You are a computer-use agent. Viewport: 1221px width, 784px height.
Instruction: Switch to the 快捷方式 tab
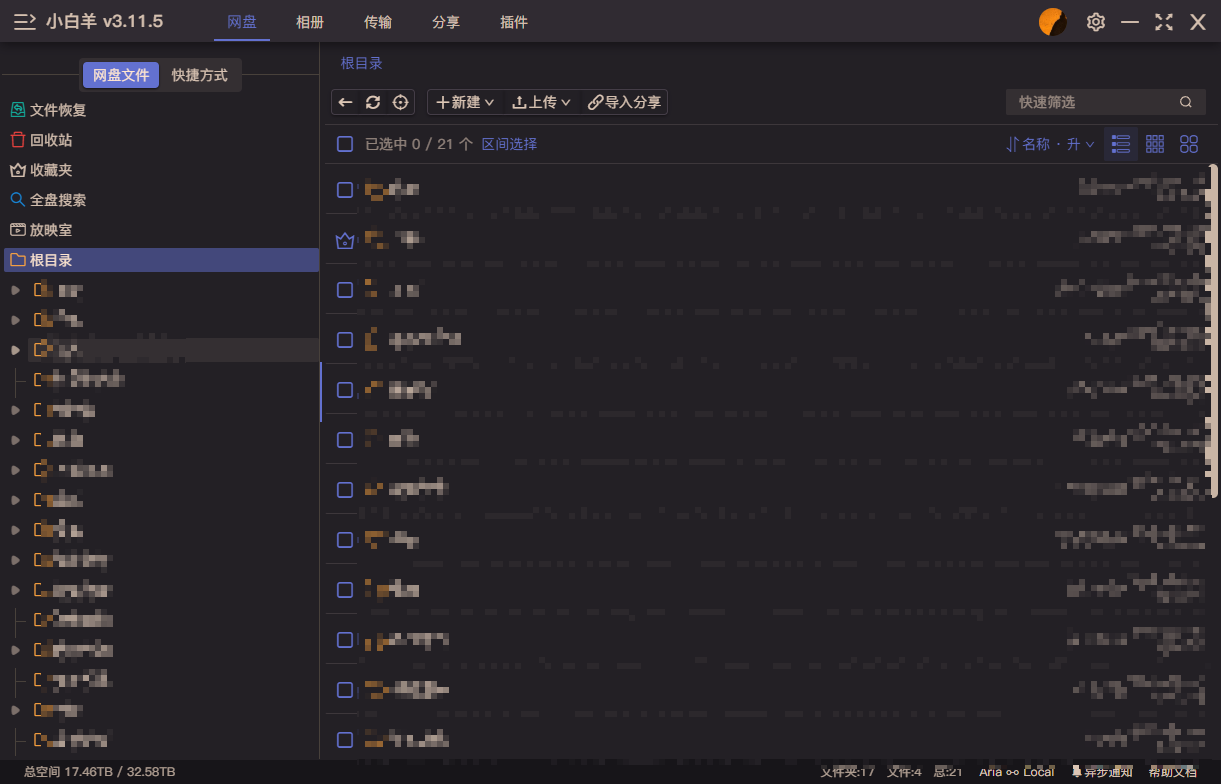click(200, 75)
